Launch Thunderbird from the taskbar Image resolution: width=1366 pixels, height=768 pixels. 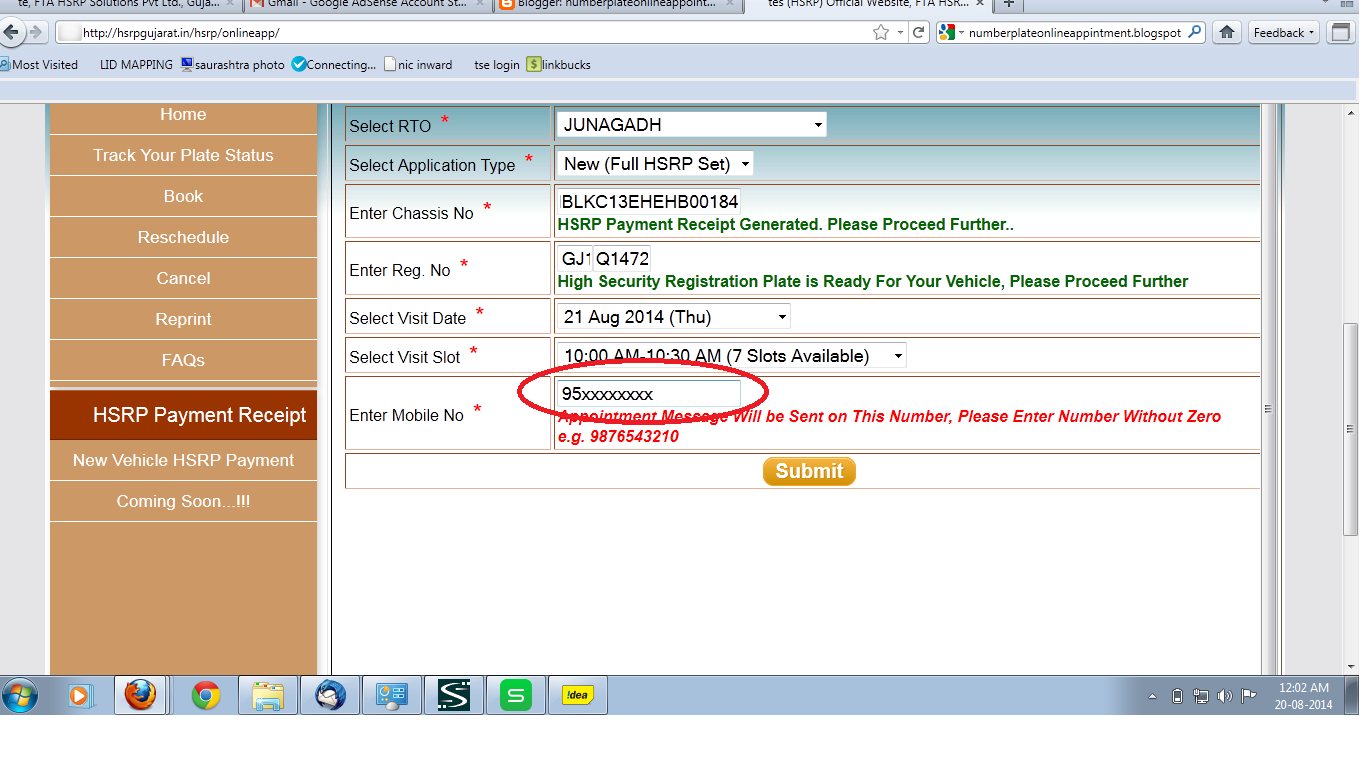[x=329, y=695]
